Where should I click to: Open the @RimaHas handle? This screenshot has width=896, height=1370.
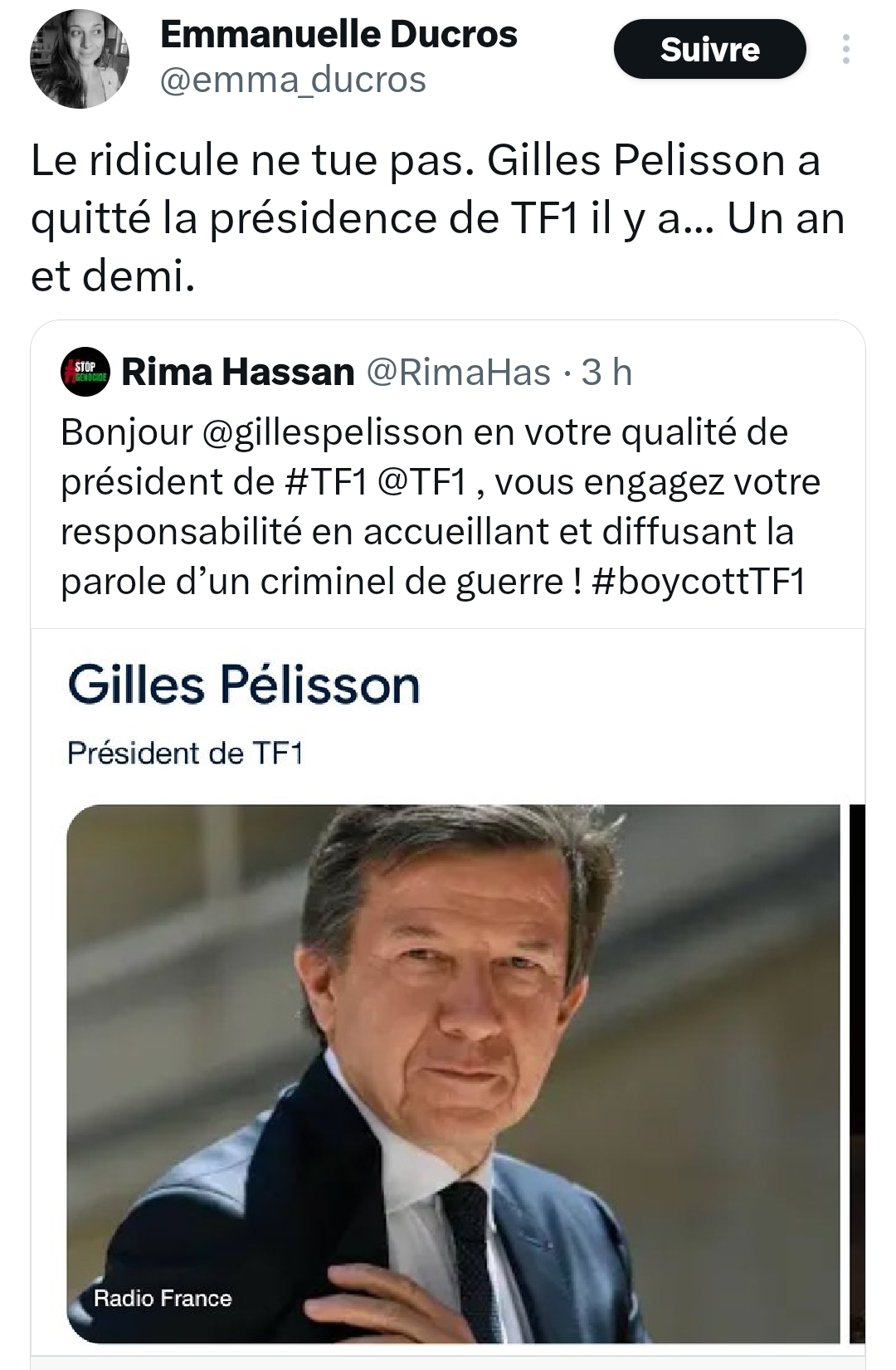coord(458,373)
